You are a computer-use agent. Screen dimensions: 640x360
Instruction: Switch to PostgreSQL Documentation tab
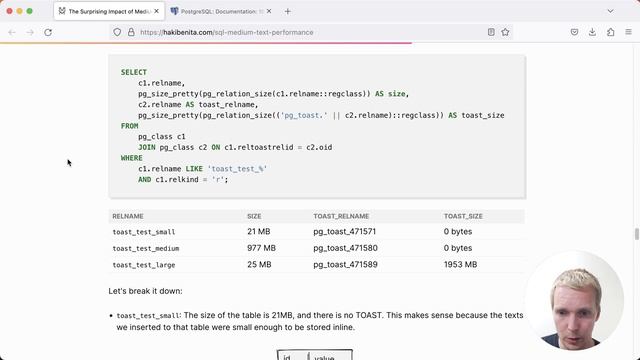click(222, 11)
